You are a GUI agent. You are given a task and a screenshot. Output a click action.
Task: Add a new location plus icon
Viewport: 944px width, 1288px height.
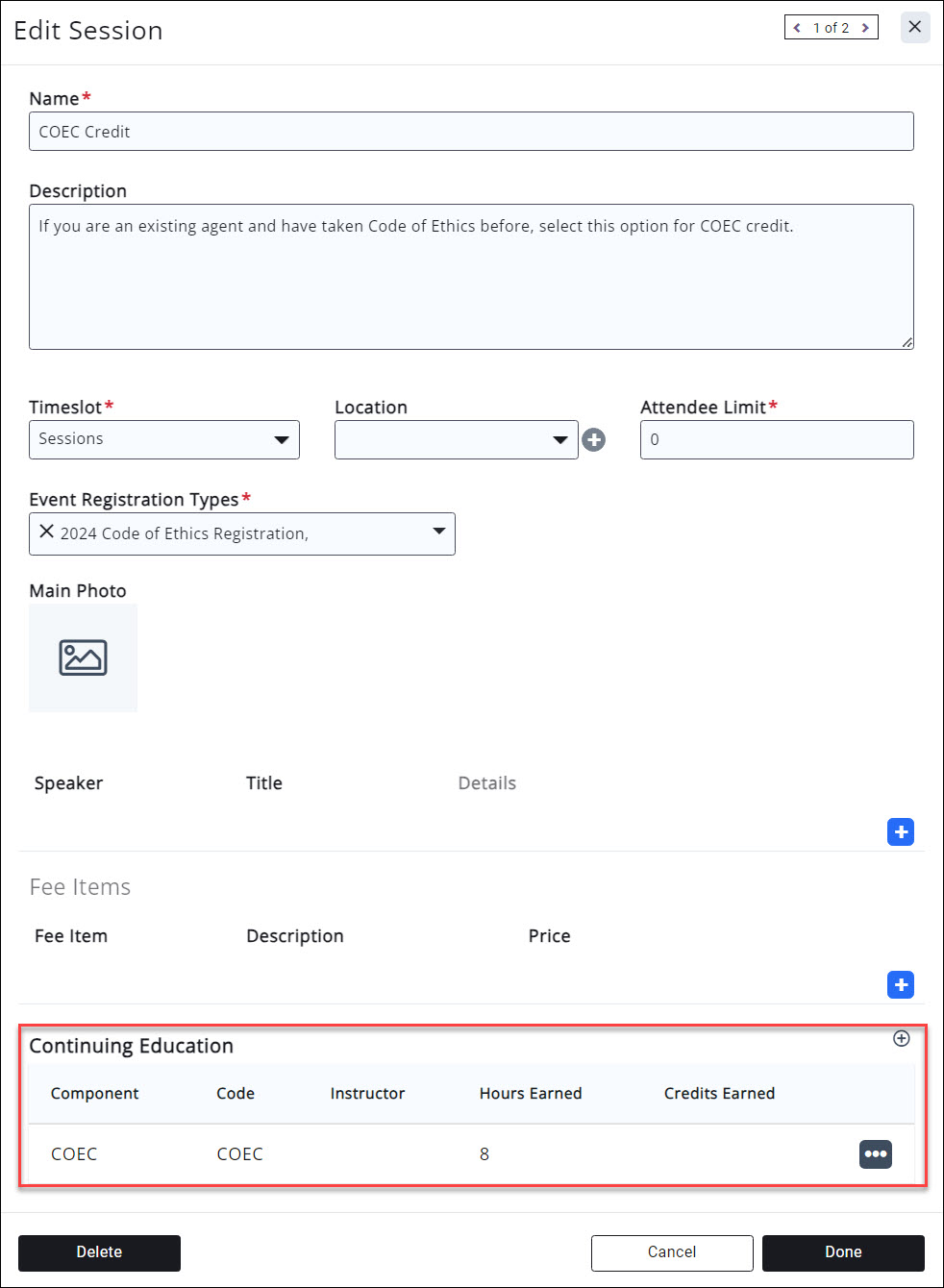pos(594,440)
